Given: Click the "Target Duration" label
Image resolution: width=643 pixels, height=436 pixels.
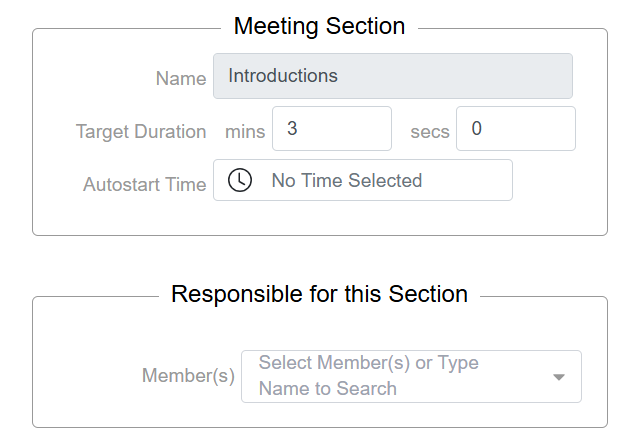Looking at the screenshot, I should point(141,131).
